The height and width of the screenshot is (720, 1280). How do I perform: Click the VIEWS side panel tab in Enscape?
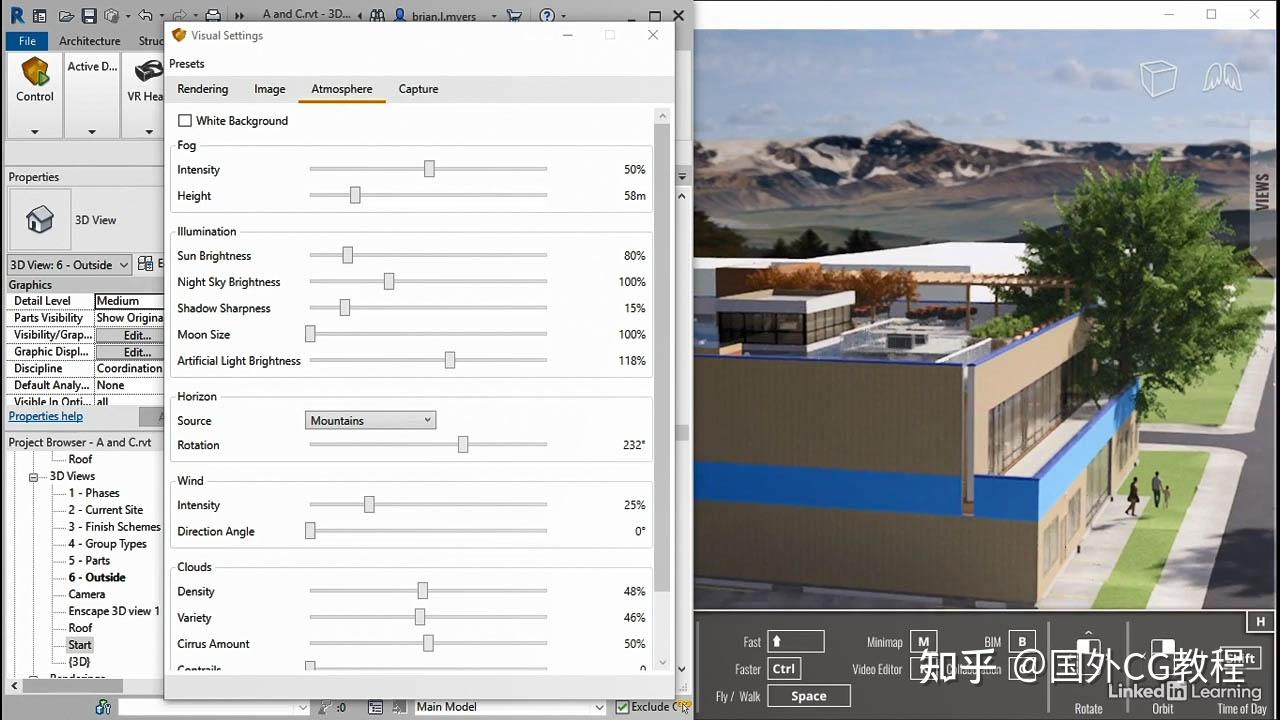tap(1263, 192)
